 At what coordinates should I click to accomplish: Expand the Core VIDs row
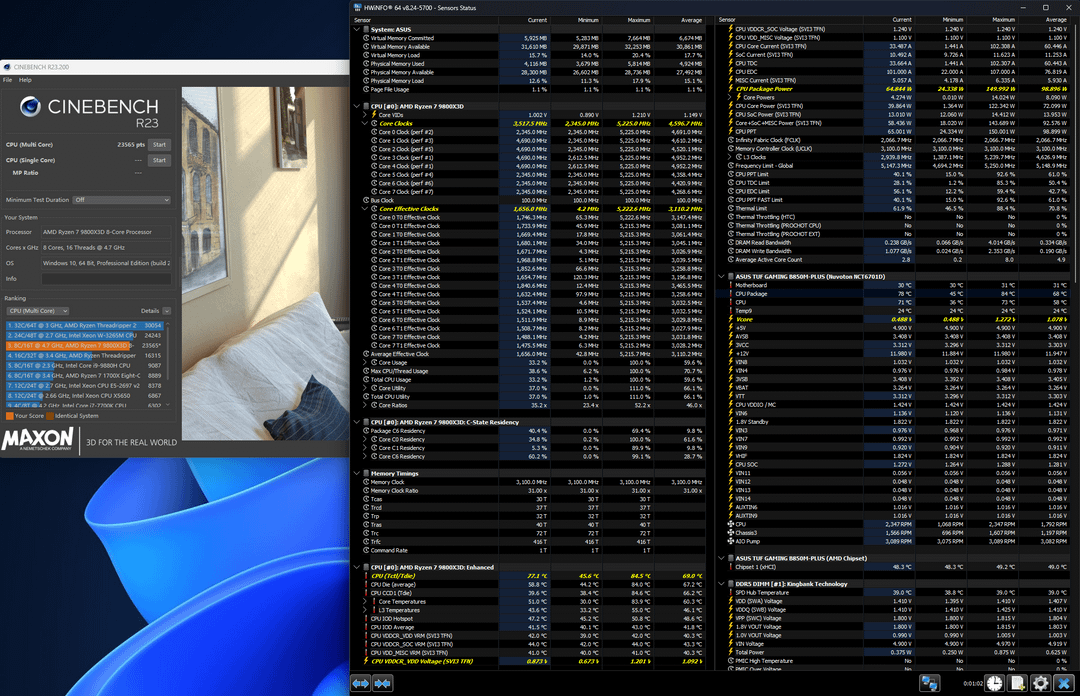[x=365, y=115]
